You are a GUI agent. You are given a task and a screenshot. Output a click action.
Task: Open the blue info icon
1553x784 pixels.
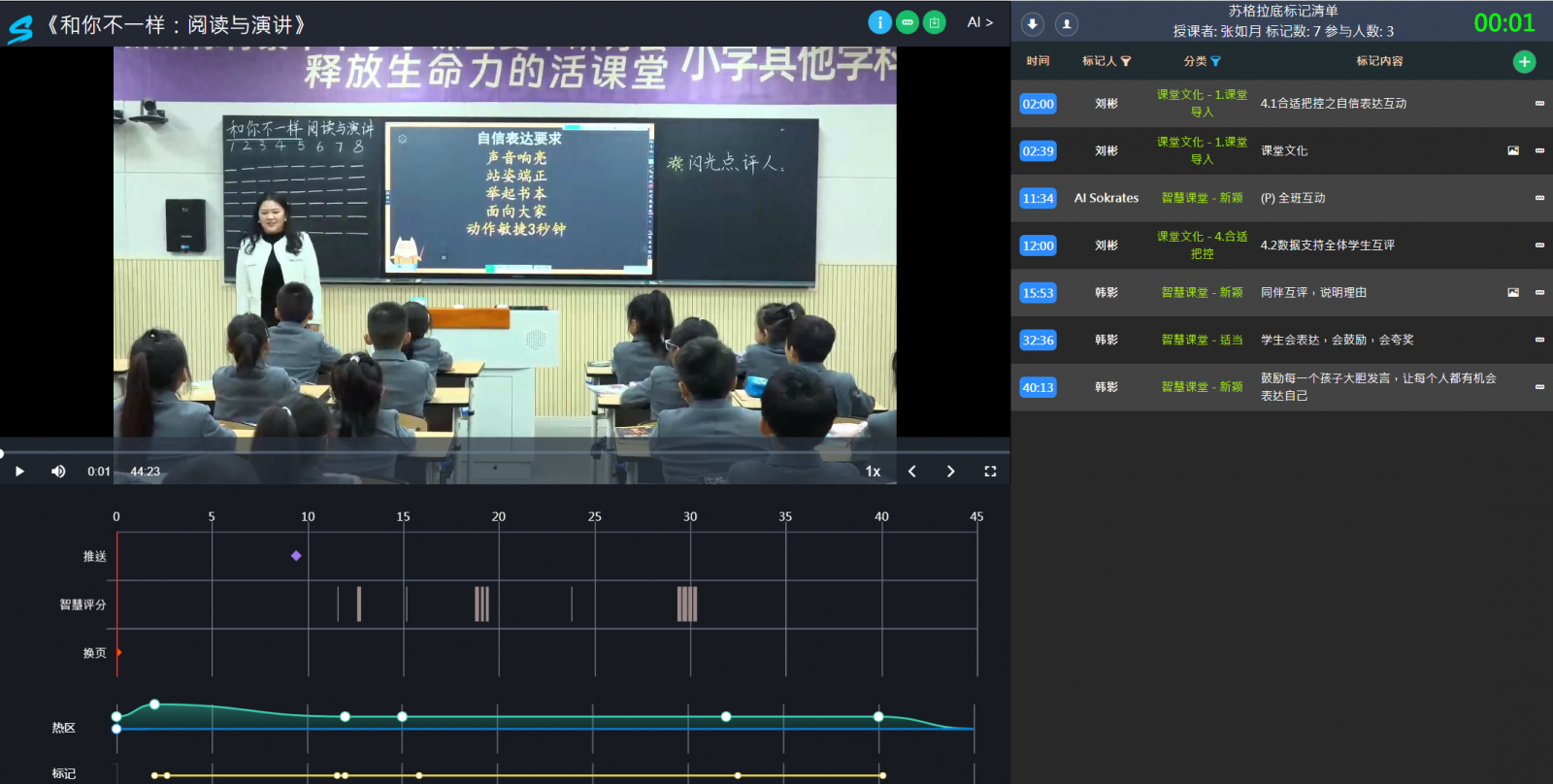coord(879,22)
